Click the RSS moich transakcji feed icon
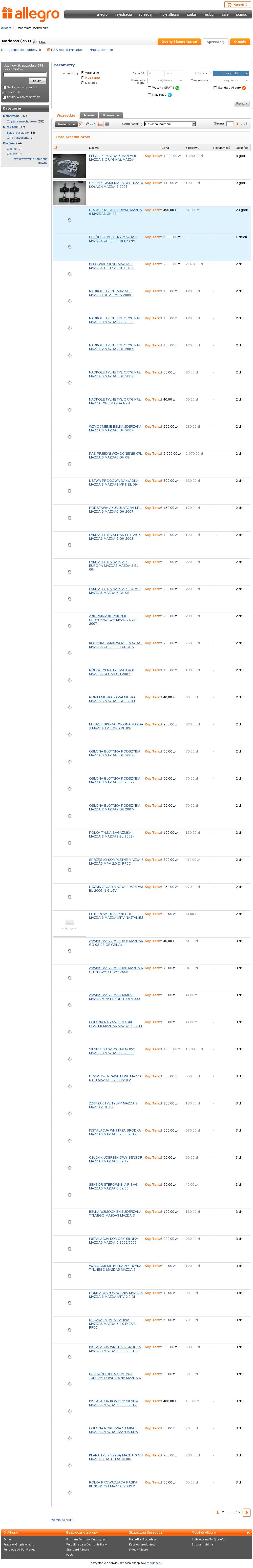 pyautogui.click(x=49, y=50)
